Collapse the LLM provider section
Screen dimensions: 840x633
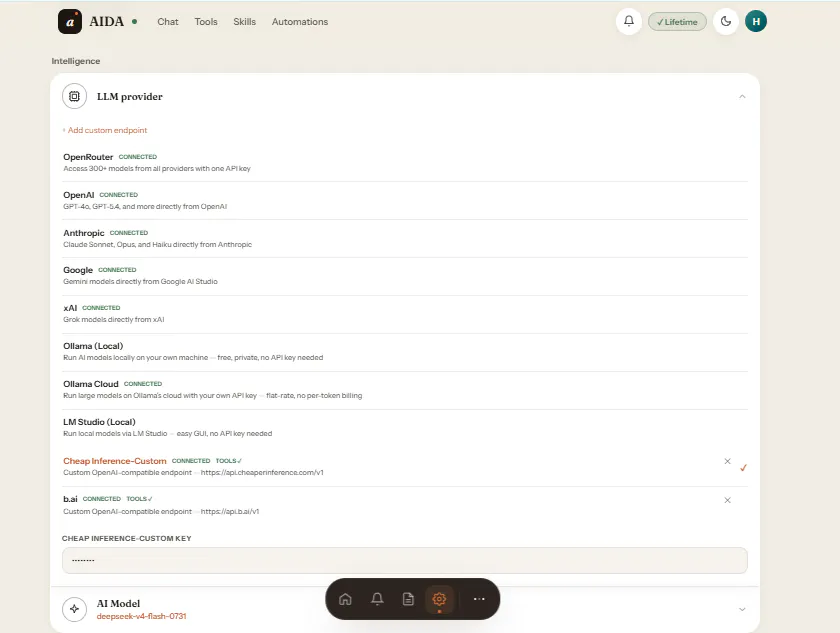point(742,96)
